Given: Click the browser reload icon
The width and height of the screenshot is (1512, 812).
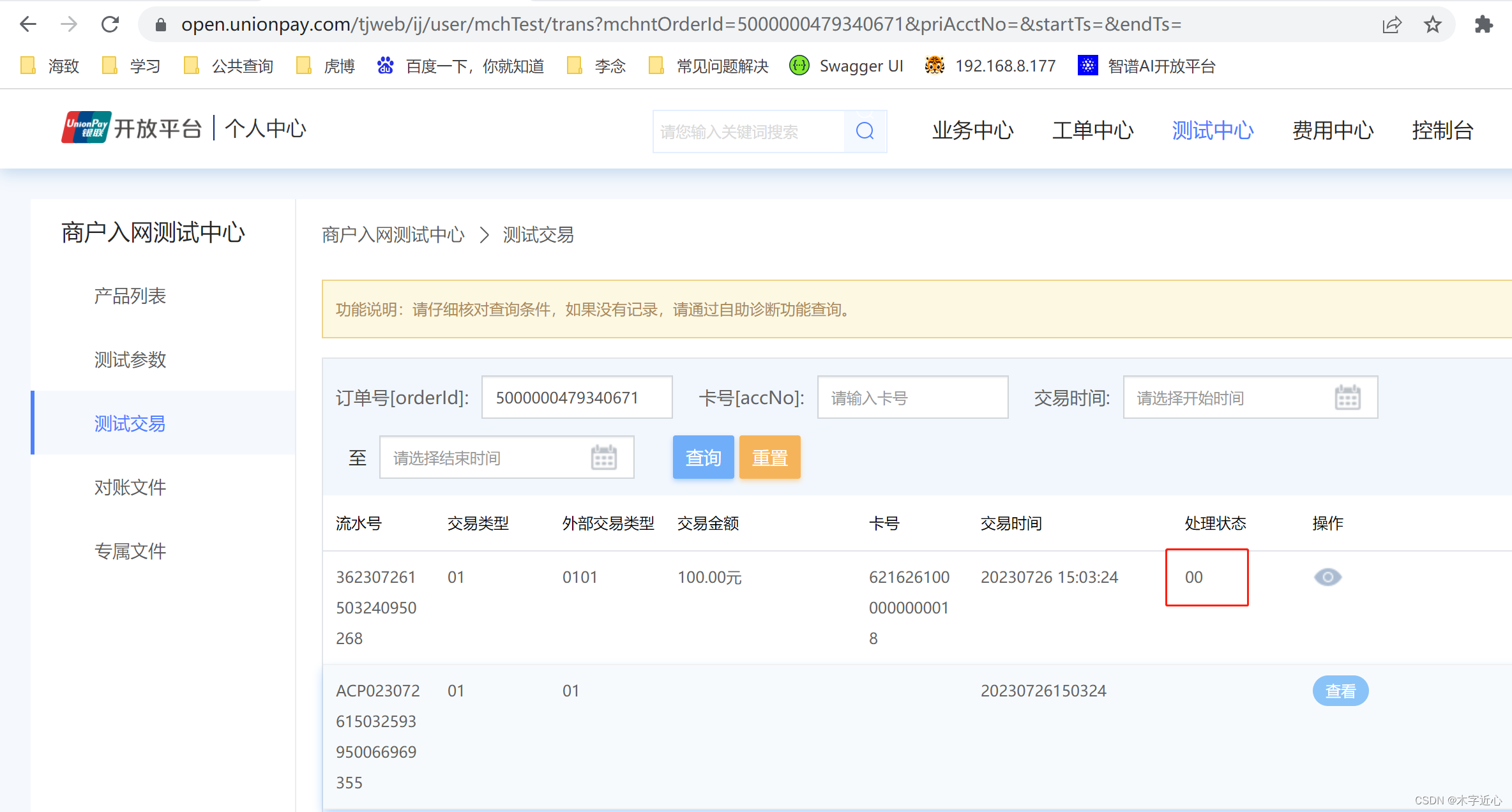Looking at the screenshot, I should (110, 24).
